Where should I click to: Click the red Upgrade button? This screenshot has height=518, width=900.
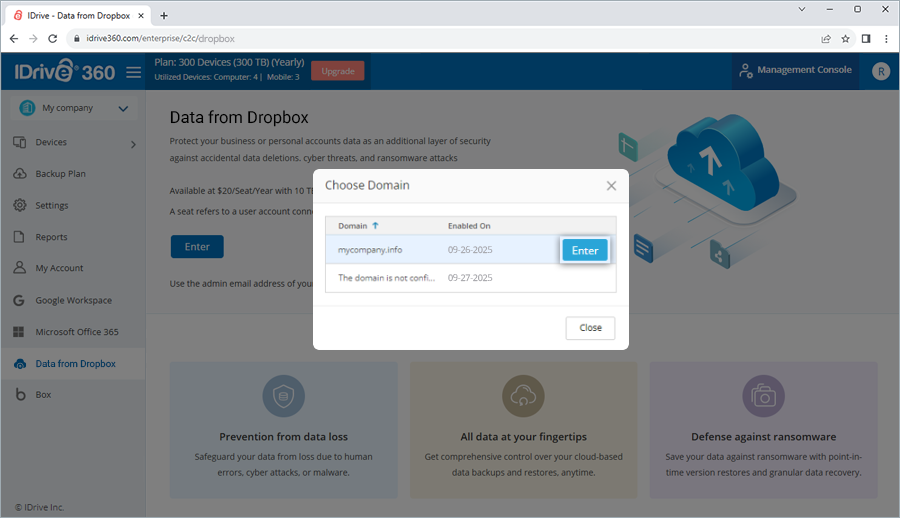(x=338, y=71)
